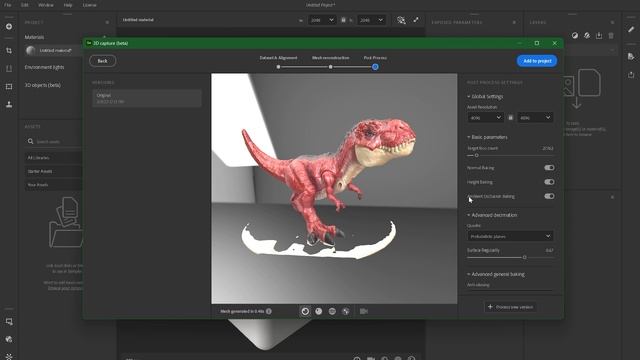Open the decimation Quality dropdown
Screen dimensions: 640x360
(x=511, y=236)
